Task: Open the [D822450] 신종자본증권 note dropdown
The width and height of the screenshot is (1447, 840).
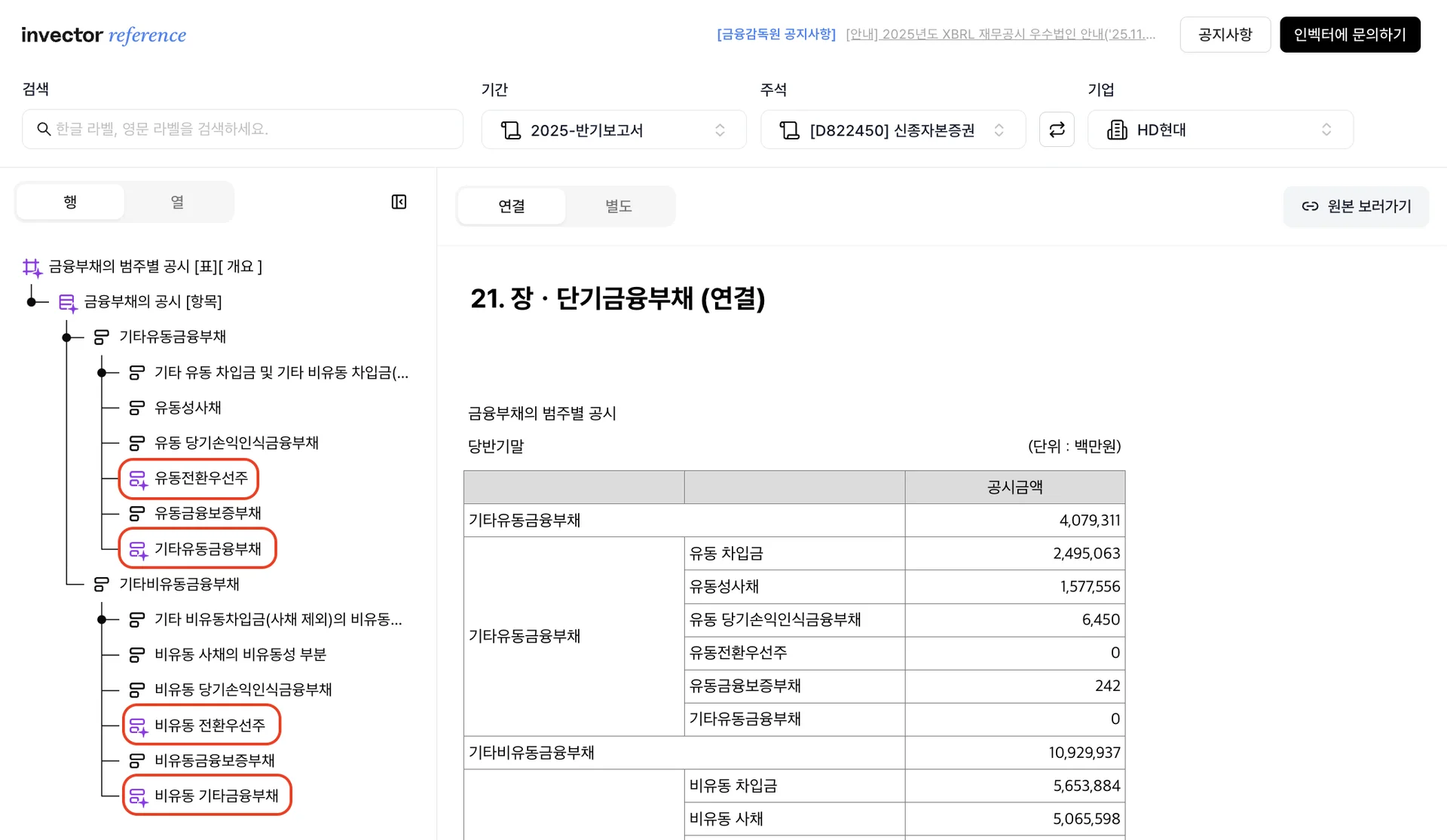Action: click(892, 130)
